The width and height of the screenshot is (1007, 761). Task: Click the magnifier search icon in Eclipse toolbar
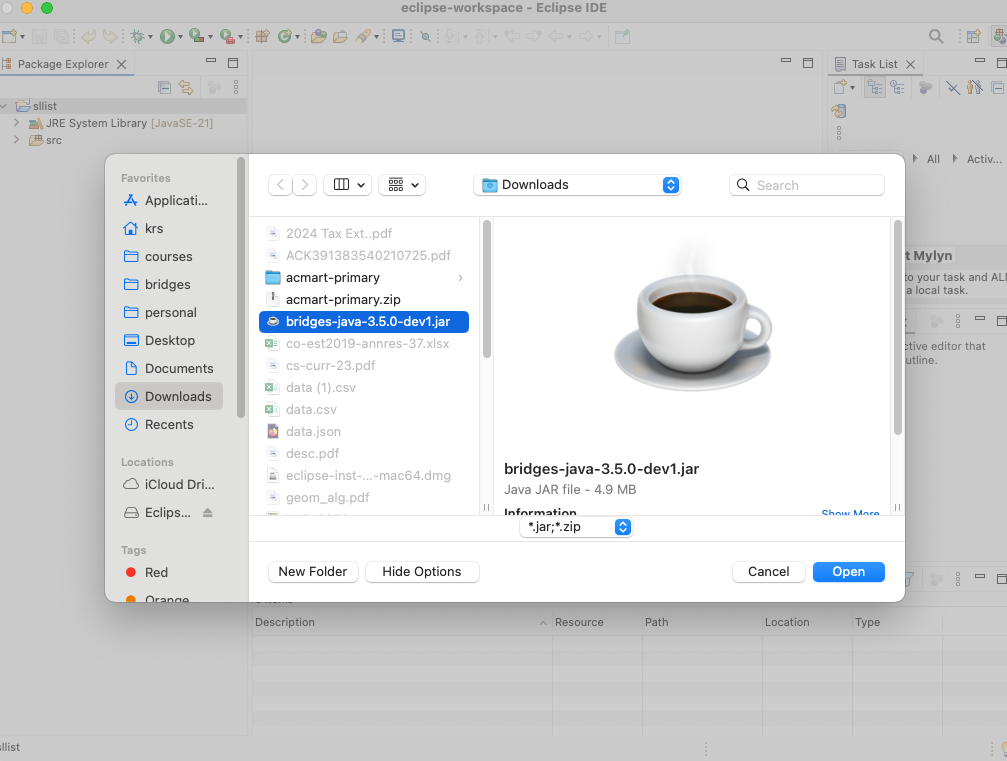pyautogui.click(x=936, y=37)
